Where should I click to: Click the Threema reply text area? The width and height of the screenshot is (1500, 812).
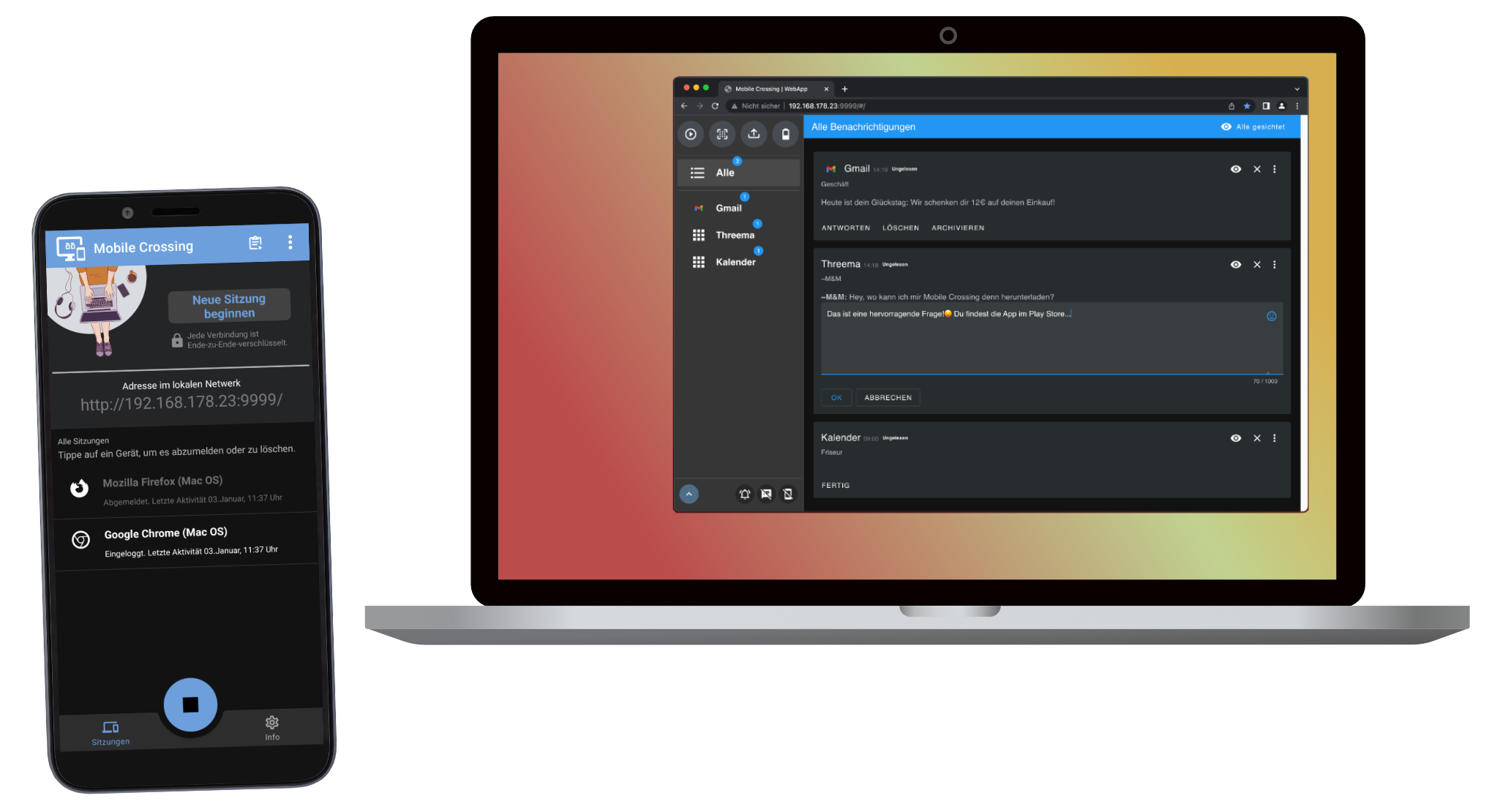pos(1051,339)
